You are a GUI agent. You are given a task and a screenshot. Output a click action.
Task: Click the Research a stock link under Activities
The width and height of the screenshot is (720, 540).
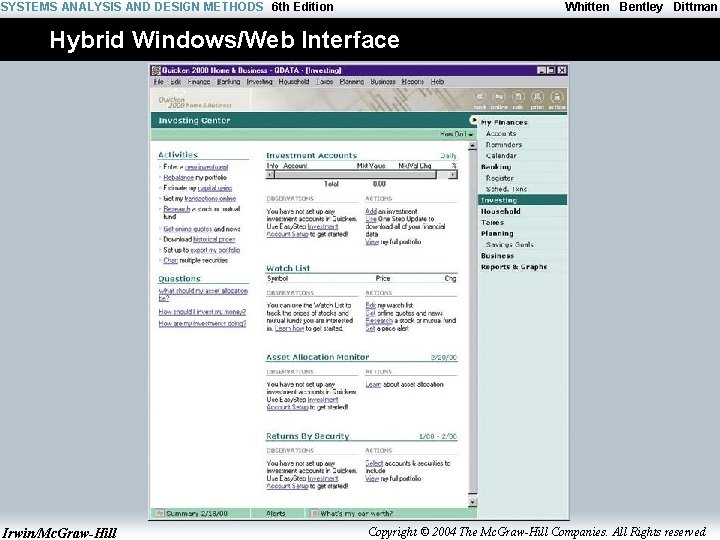(177, 209)
